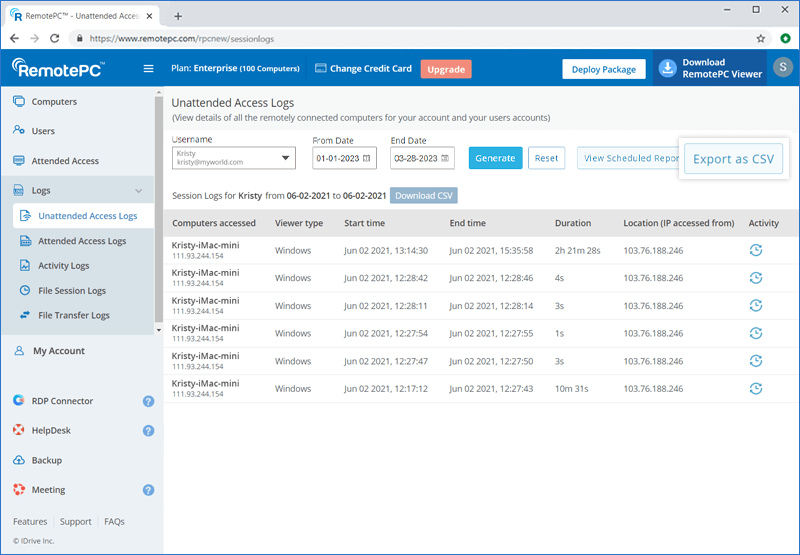This screenshot has height=555, width=800.
Task: Click the Download CSV button
Action: click(423, 195)
